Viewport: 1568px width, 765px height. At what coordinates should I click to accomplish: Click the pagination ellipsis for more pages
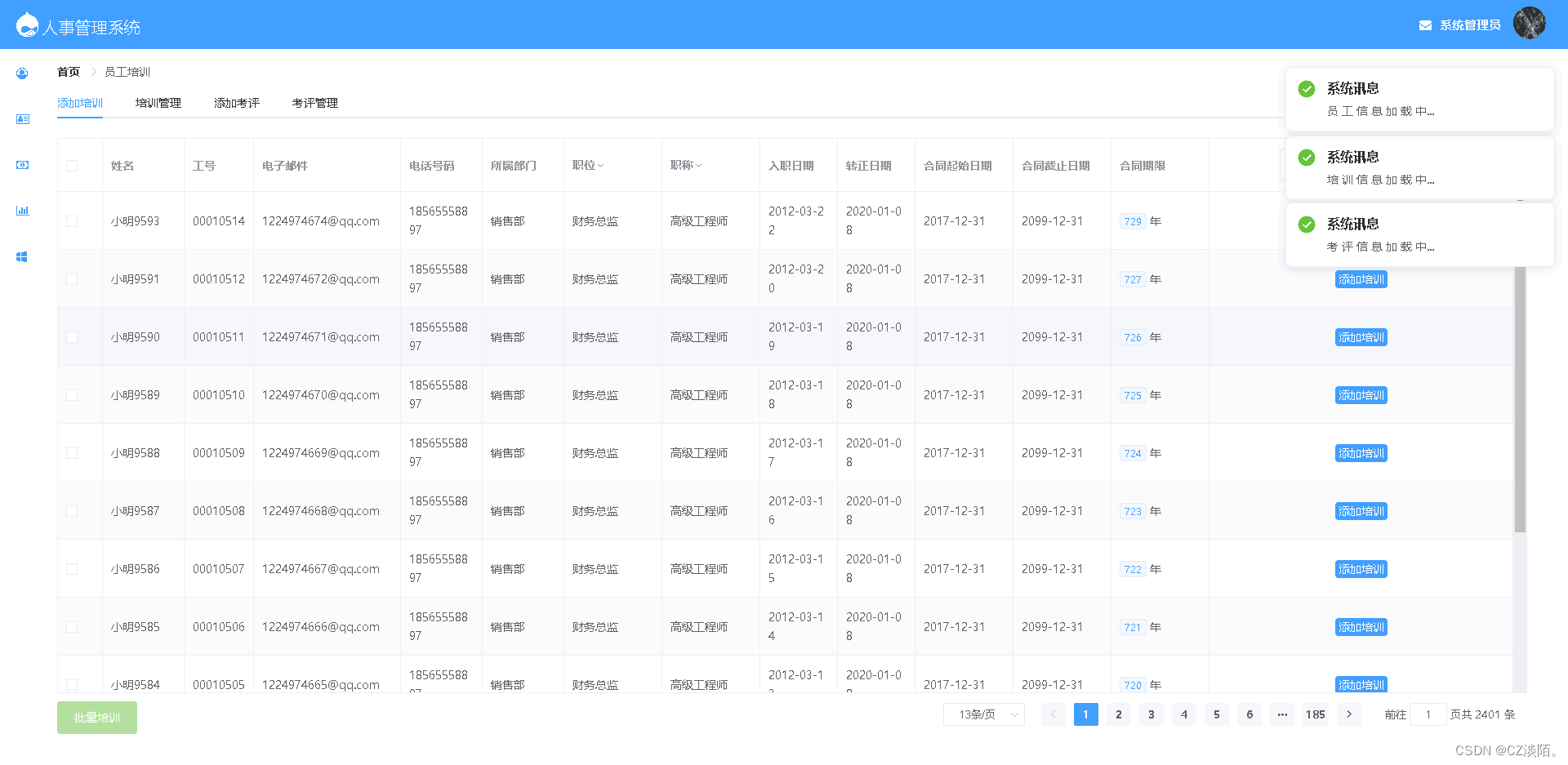pos(1282,714)
